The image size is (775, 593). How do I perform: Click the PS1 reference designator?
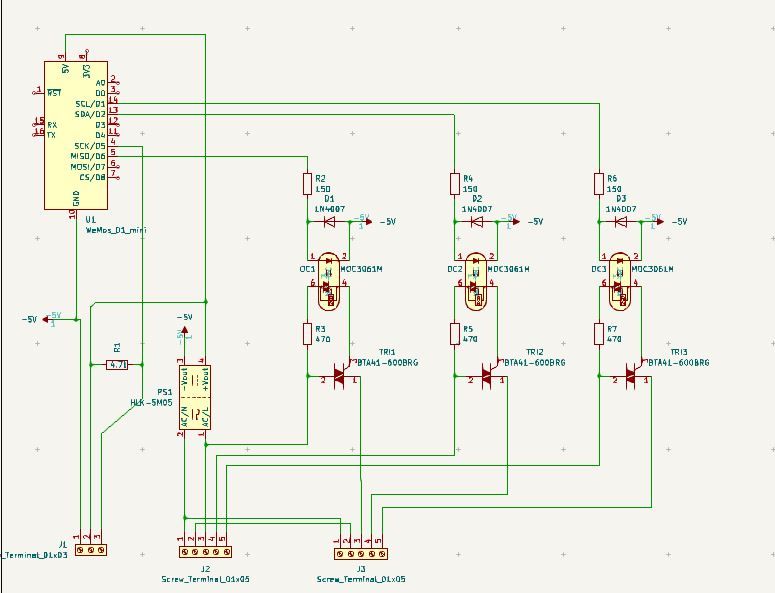[x=165, y=392]
